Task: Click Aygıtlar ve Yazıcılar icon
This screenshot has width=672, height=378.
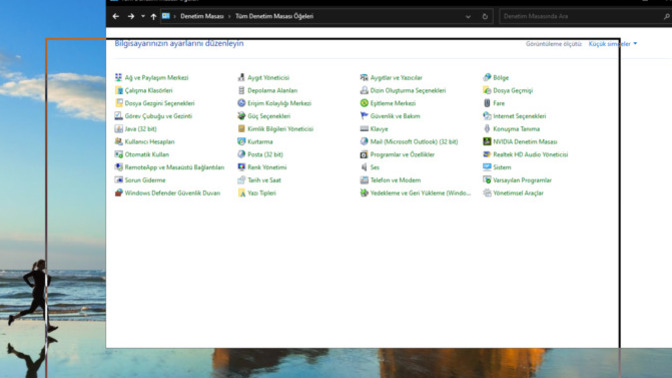Action: pos(364,78)
